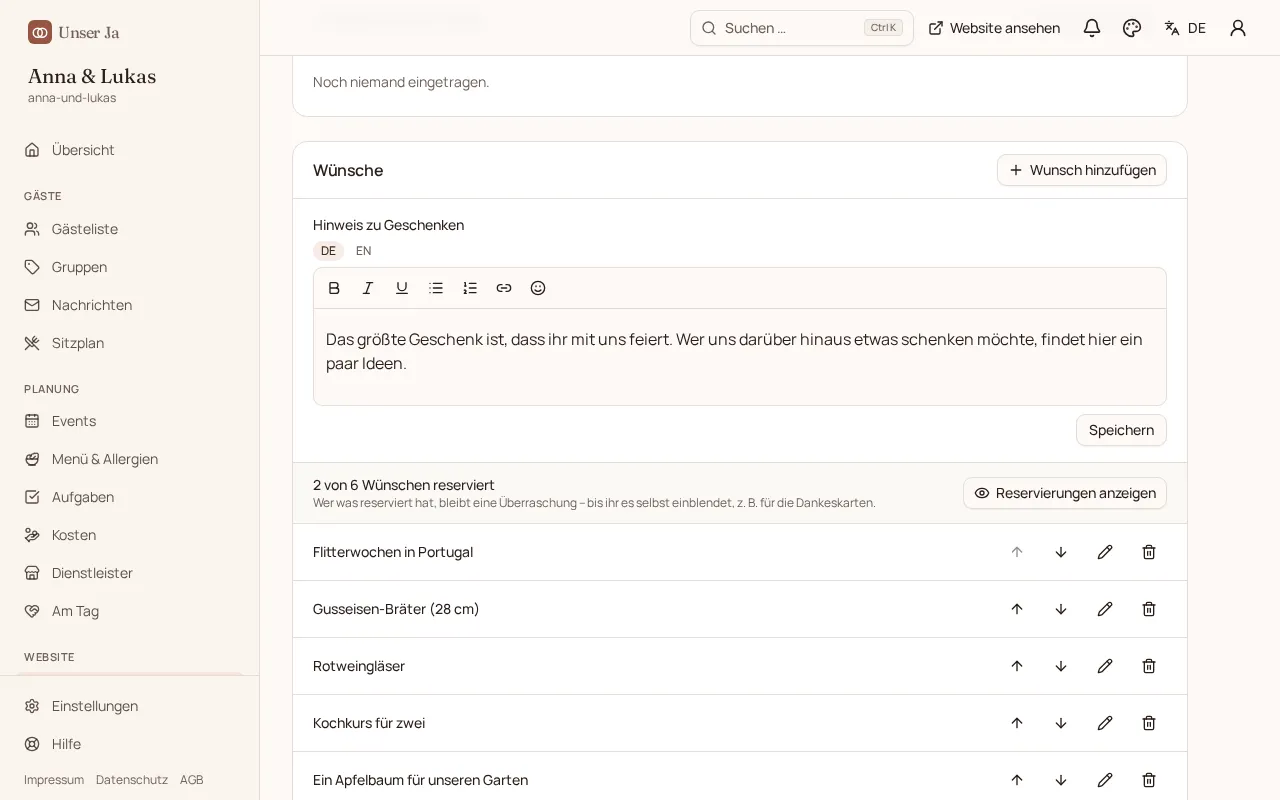Move Flitterwochen in Portugal down
Image resolution: width=1280 pixels, height=800 pixels.
1061,552
